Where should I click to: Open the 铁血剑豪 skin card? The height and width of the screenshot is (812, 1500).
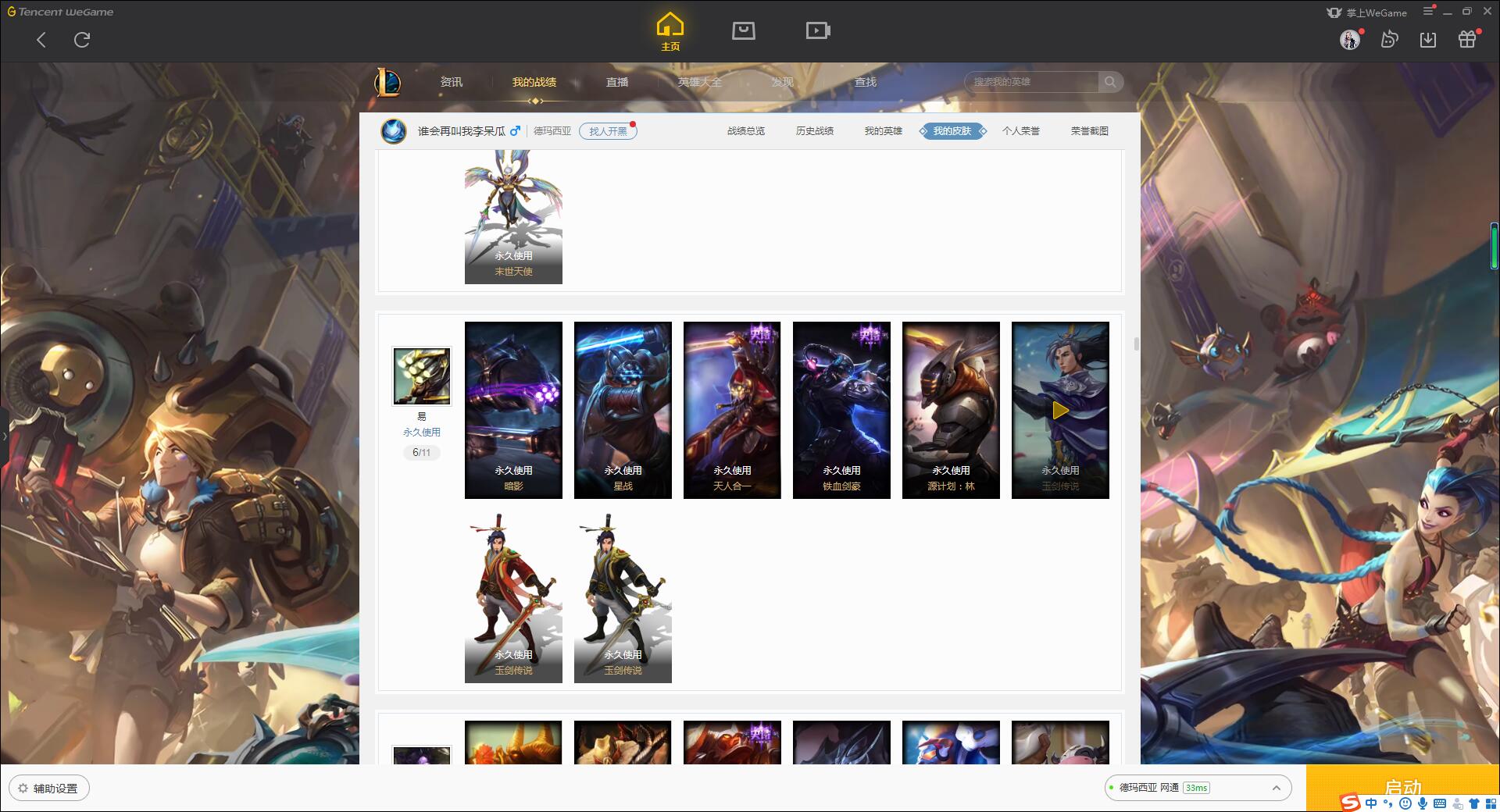click(841, 410)
